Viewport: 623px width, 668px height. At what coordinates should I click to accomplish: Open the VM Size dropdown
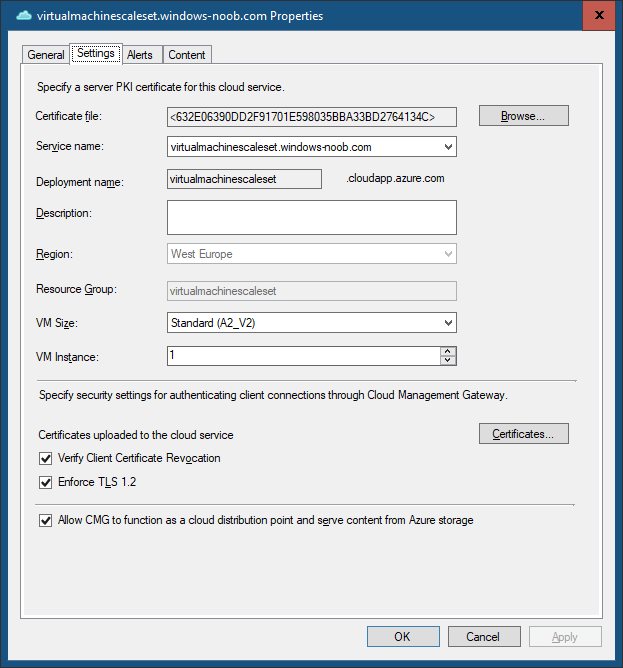pos(312,323)
